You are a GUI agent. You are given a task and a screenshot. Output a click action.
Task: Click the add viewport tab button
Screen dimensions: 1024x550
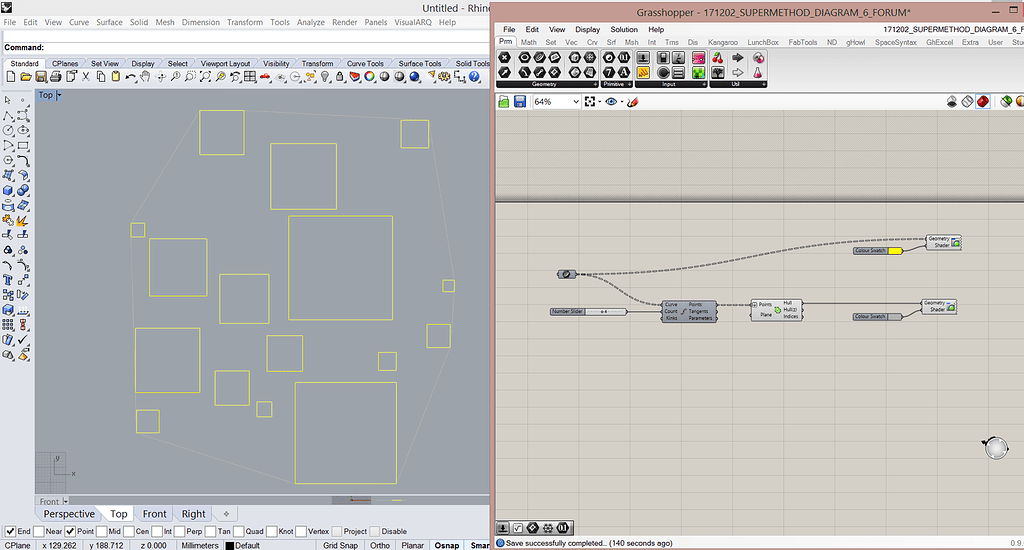226,514
